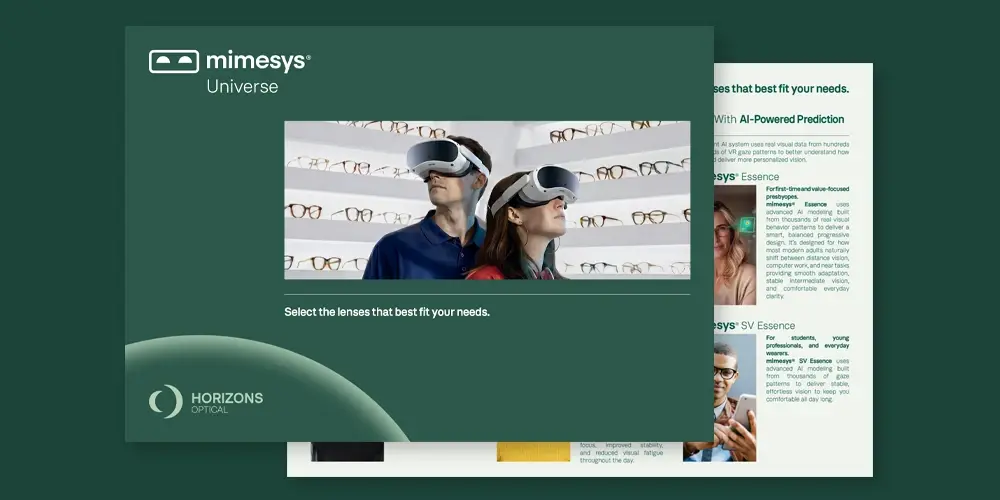Click the "SV Essence" product heading
This screenshot has width=1000, height=500.
(x=768, y=326)
